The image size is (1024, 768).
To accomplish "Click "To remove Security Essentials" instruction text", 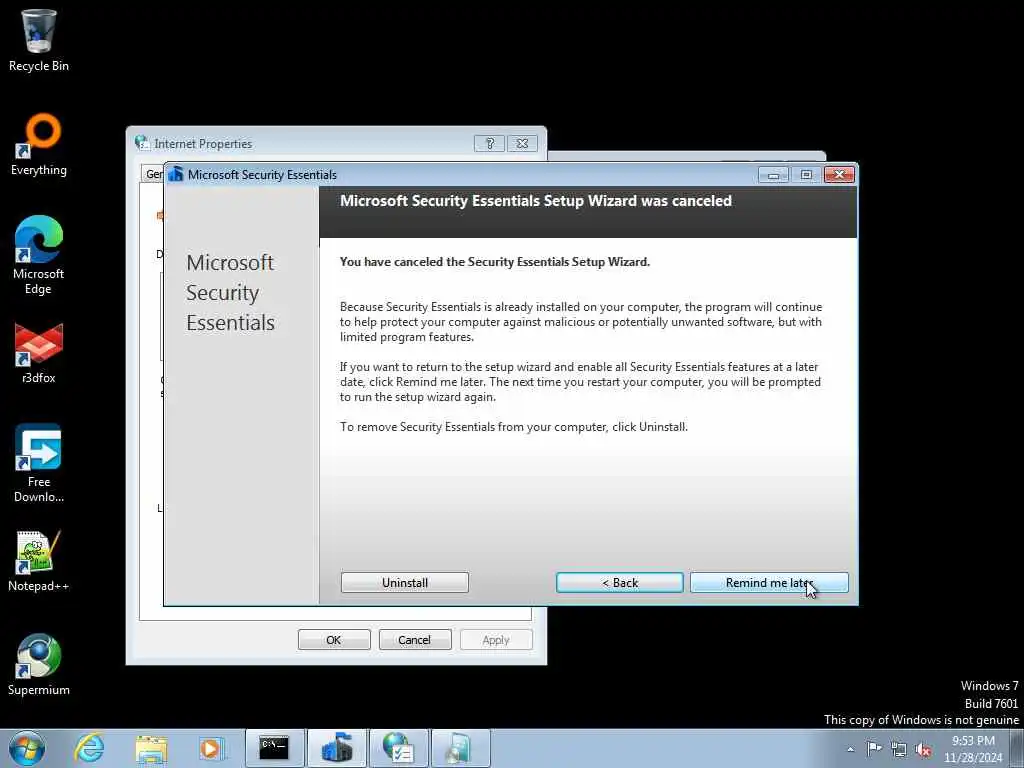I will click(x=513, y=427).
